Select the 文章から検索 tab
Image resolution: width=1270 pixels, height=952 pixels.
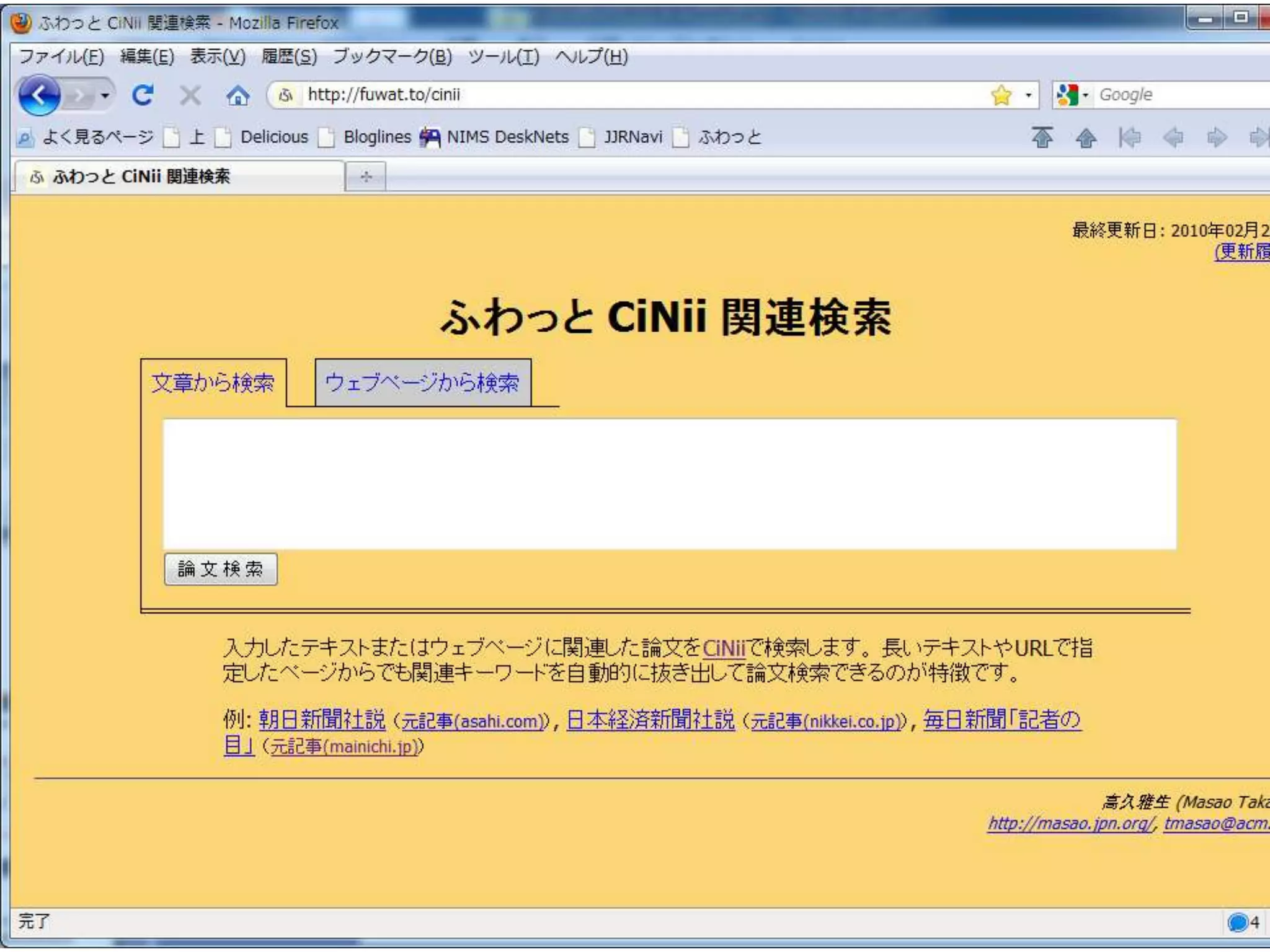[x=213, y=383]
